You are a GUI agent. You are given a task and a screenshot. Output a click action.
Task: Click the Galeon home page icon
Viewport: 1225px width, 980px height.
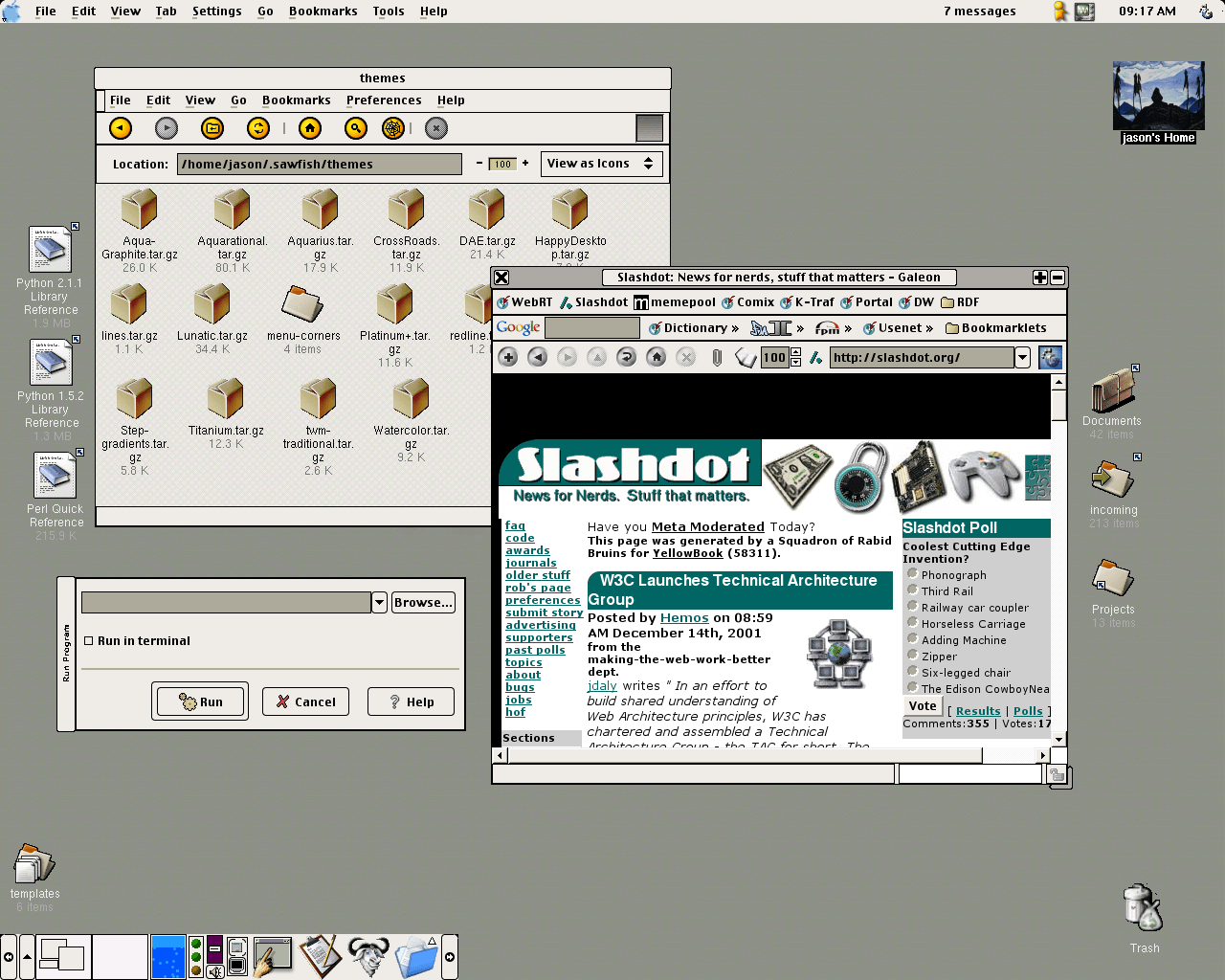pyautogui.click(x=657, y=357)
